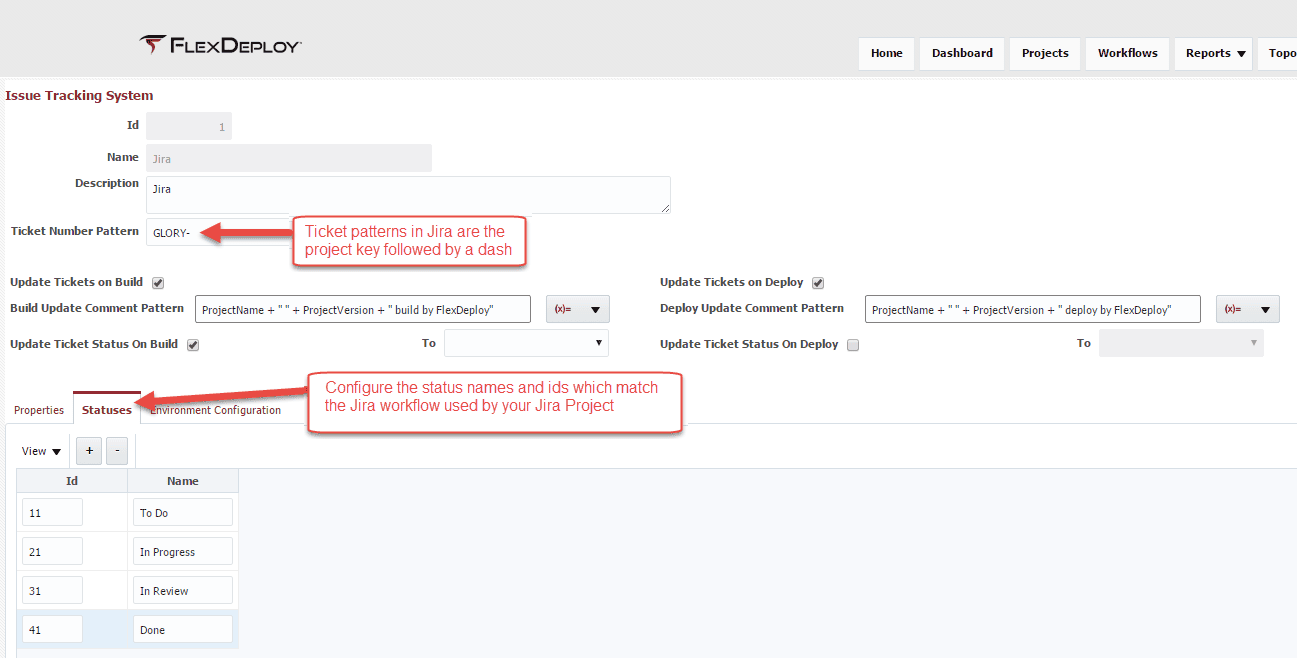This screenshot has width=1297, height=658.
Task: Edit the In Progress status name
Action: (x=183, y=551)
